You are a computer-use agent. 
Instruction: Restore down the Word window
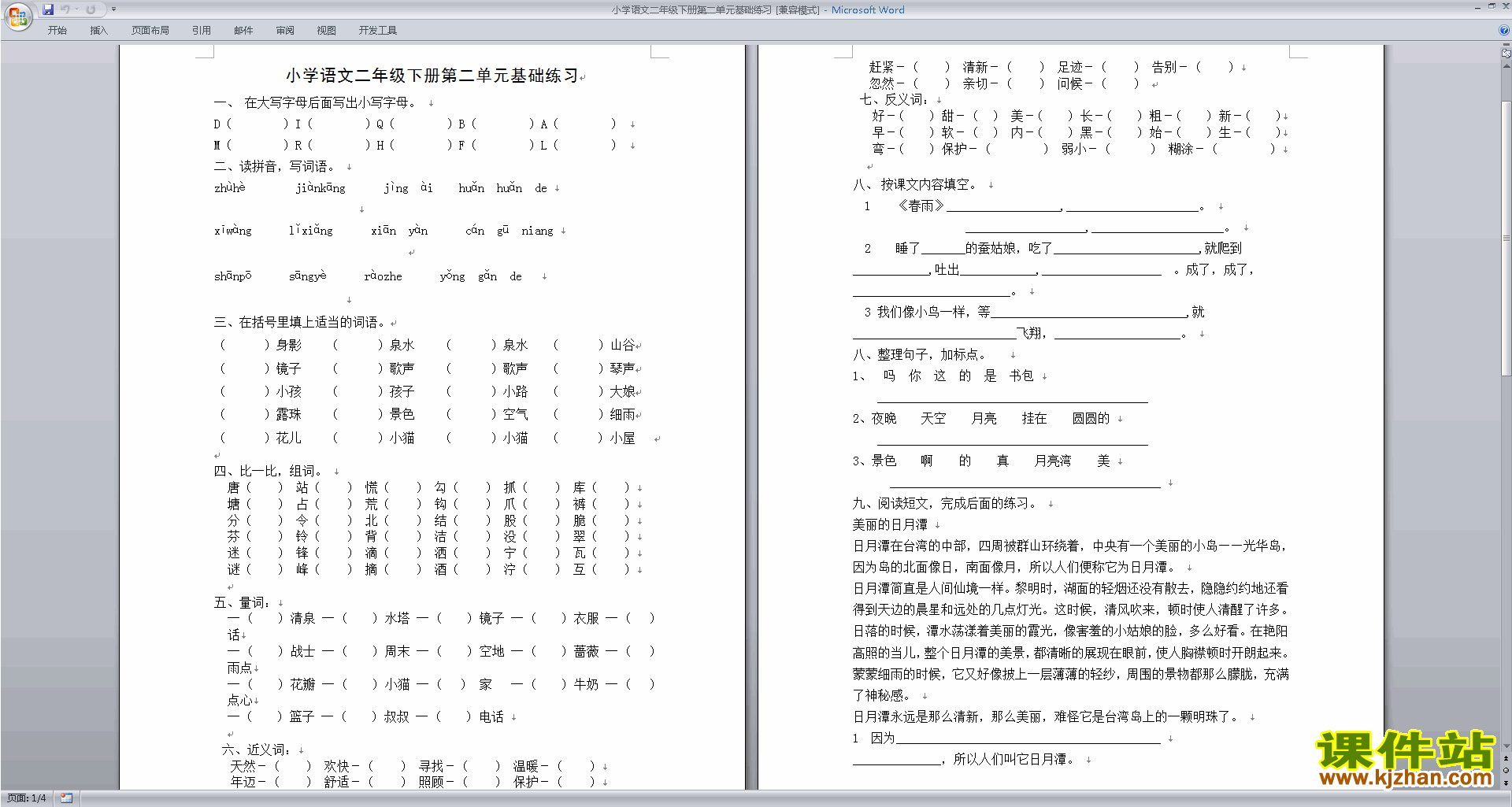click(x=1492, y=6)
